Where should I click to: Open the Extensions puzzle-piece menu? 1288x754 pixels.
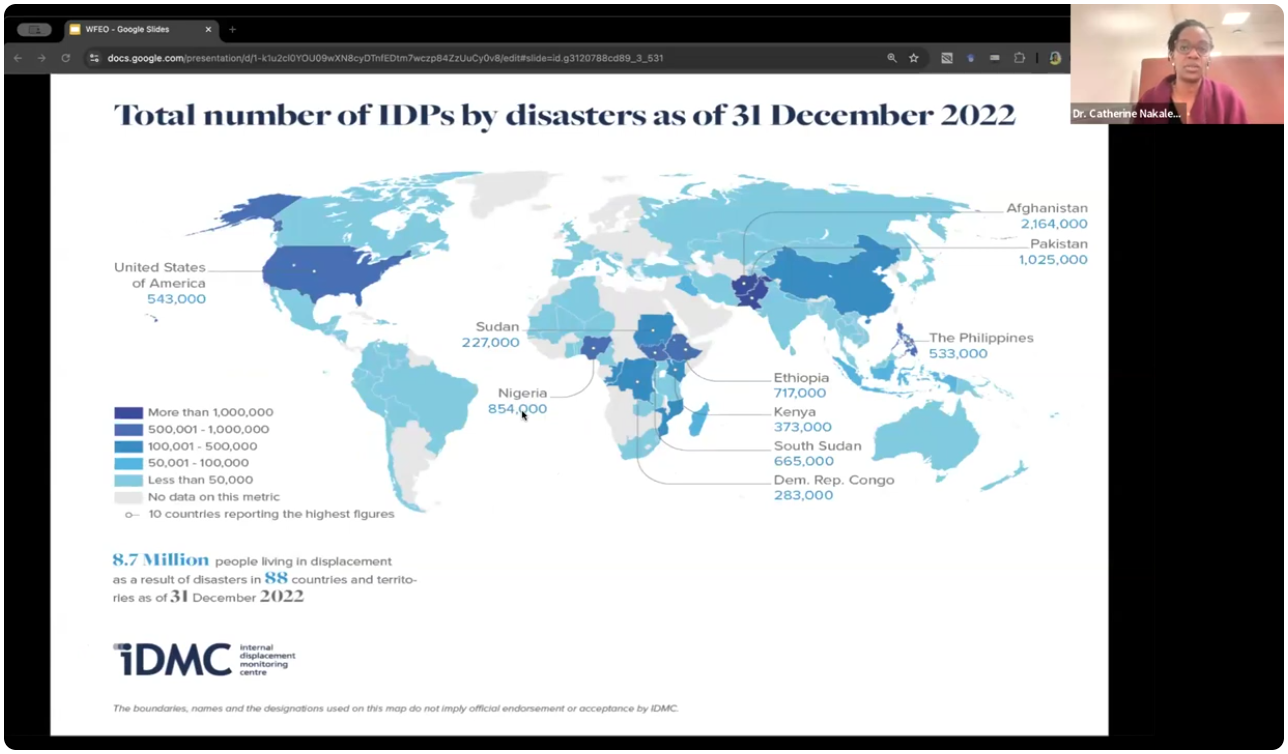pos(1019,58)
